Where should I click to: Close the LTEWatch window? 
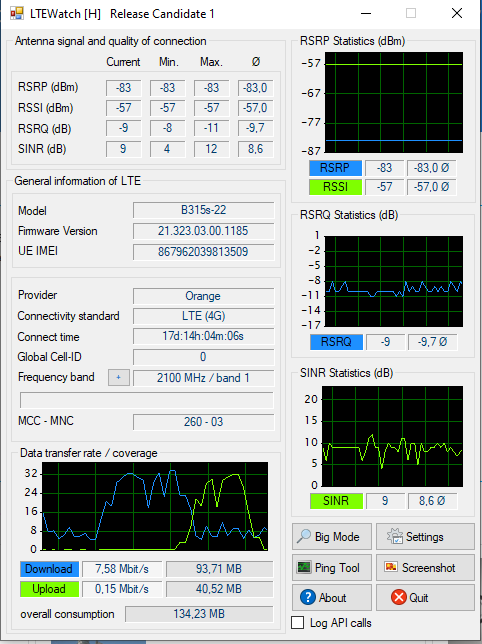point(457,13)
